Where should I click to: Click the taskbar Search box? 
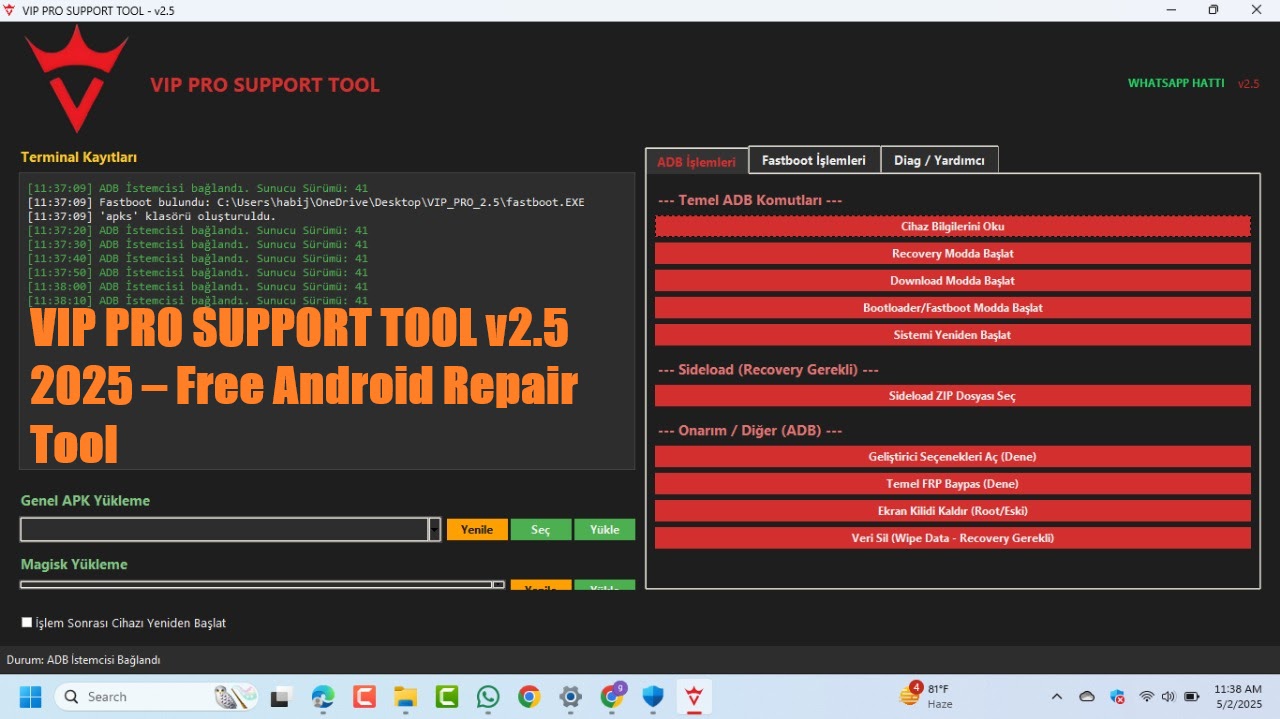point(157,696)
